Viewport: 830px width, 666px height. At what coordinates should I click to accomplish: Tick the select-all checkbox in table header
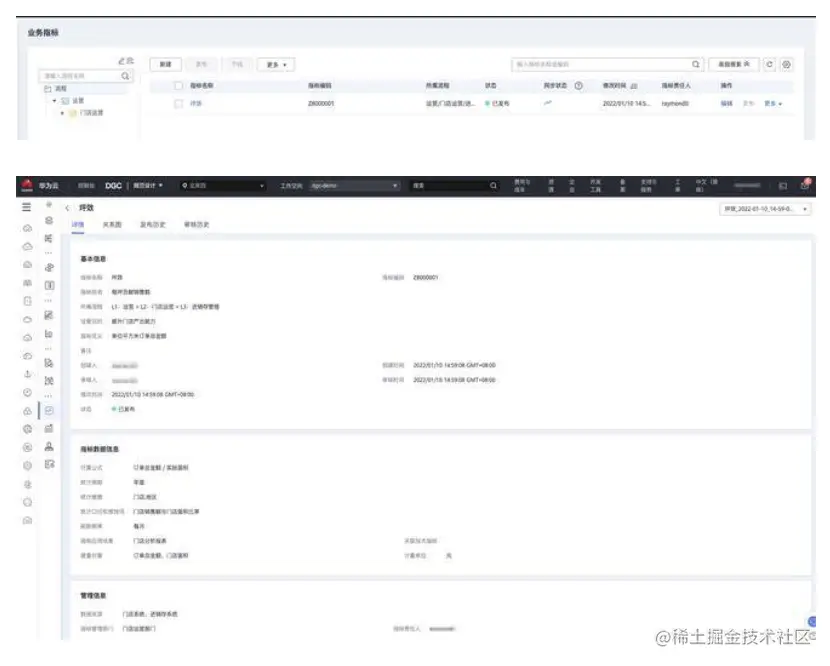(x=179, y=86)
